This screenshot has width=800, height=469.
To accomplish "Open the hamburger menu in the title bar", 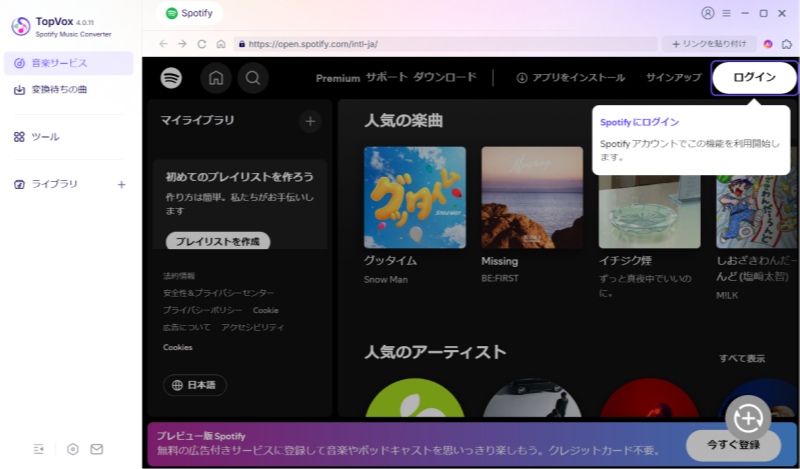I will [727, 13].
